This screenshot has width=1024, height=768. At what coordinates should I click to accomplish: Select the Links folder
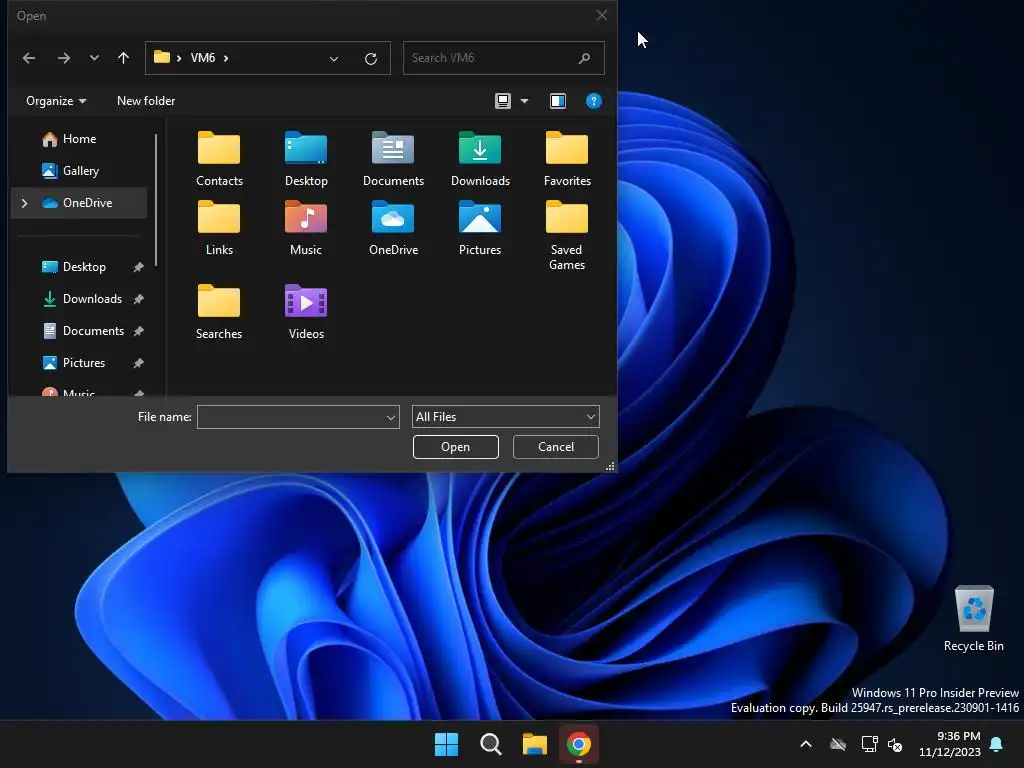tap(219, 229)
